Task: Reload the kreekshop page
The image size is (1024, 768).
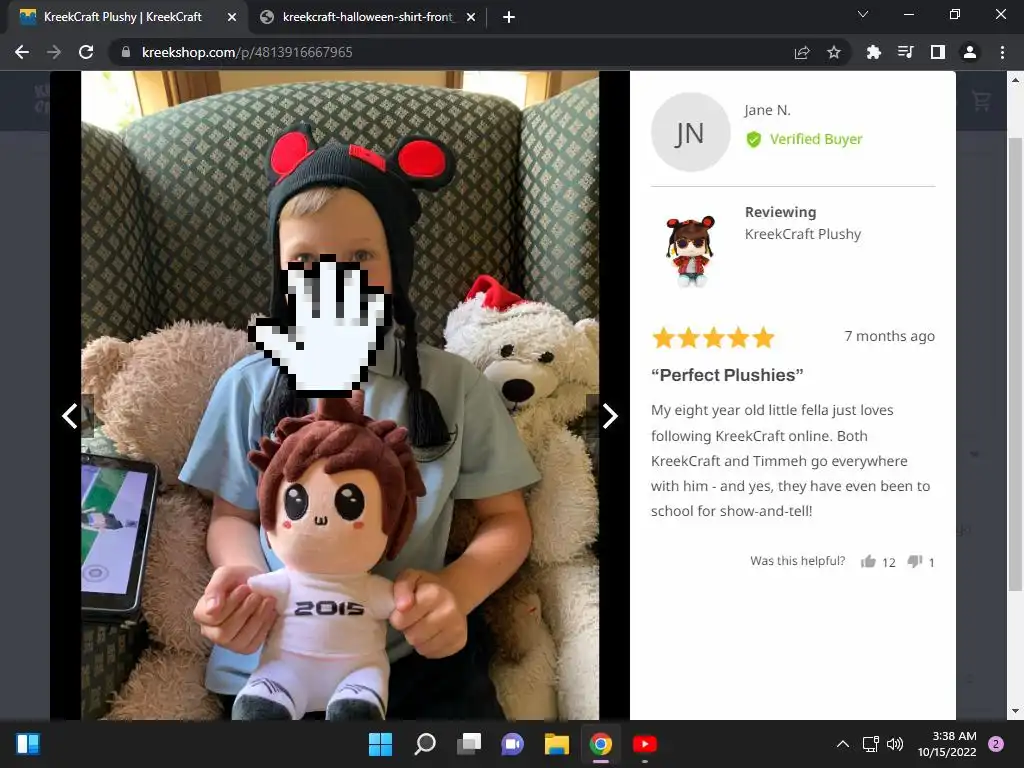Action: pos(86,52)
